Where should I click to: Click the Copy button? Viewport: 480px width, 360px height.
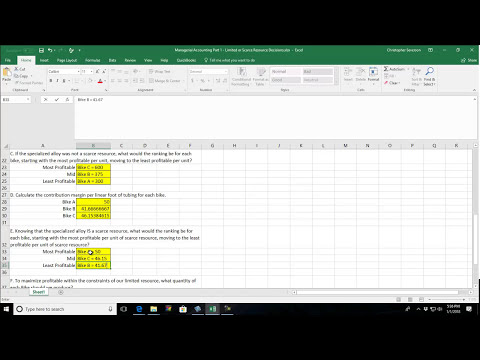pyautogui.click(x=22, y=76)
